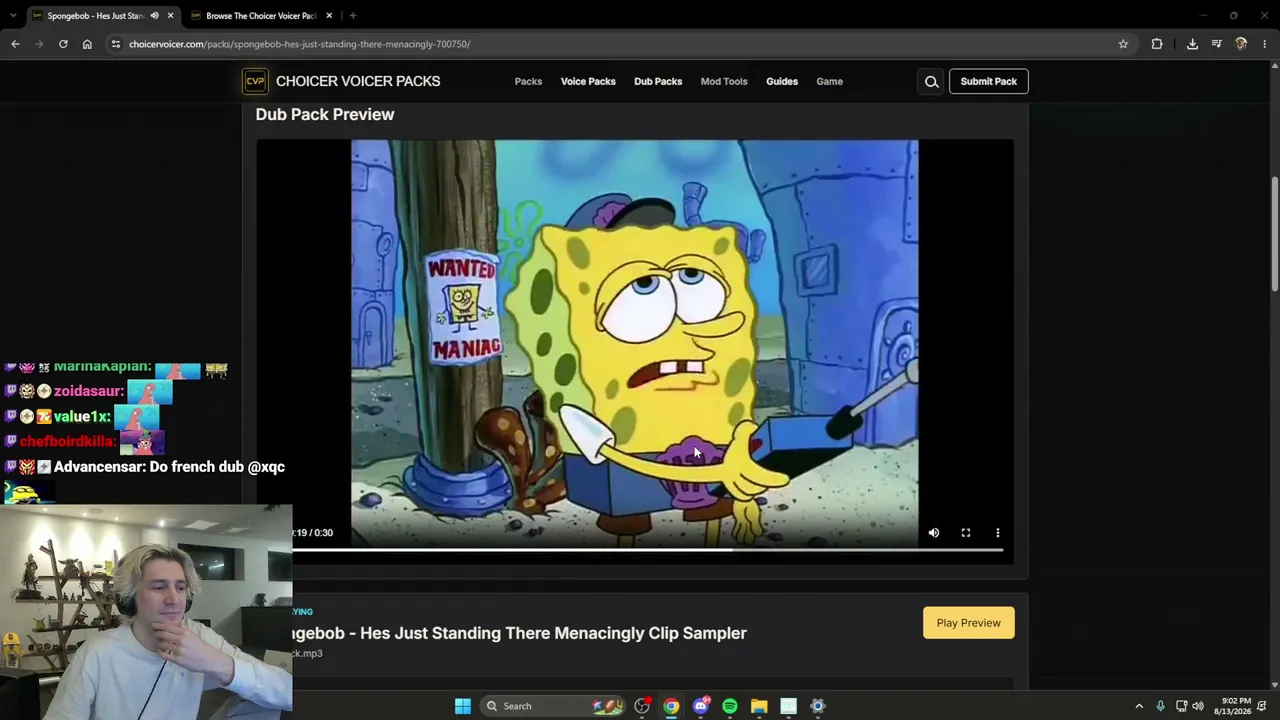Open the browser profile avatar
Image resolution: width=1280 pixels, height=720 pixels.
click(1241, 44)
